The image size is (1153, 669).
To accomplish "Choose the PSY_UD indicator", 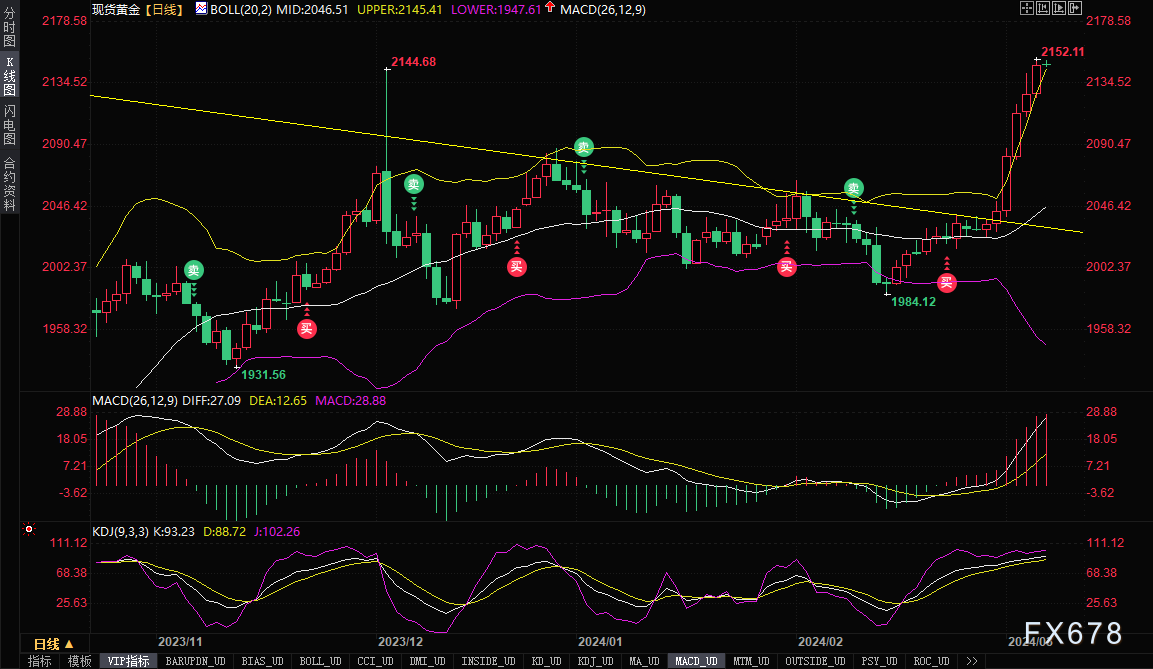I will point(879,661).
